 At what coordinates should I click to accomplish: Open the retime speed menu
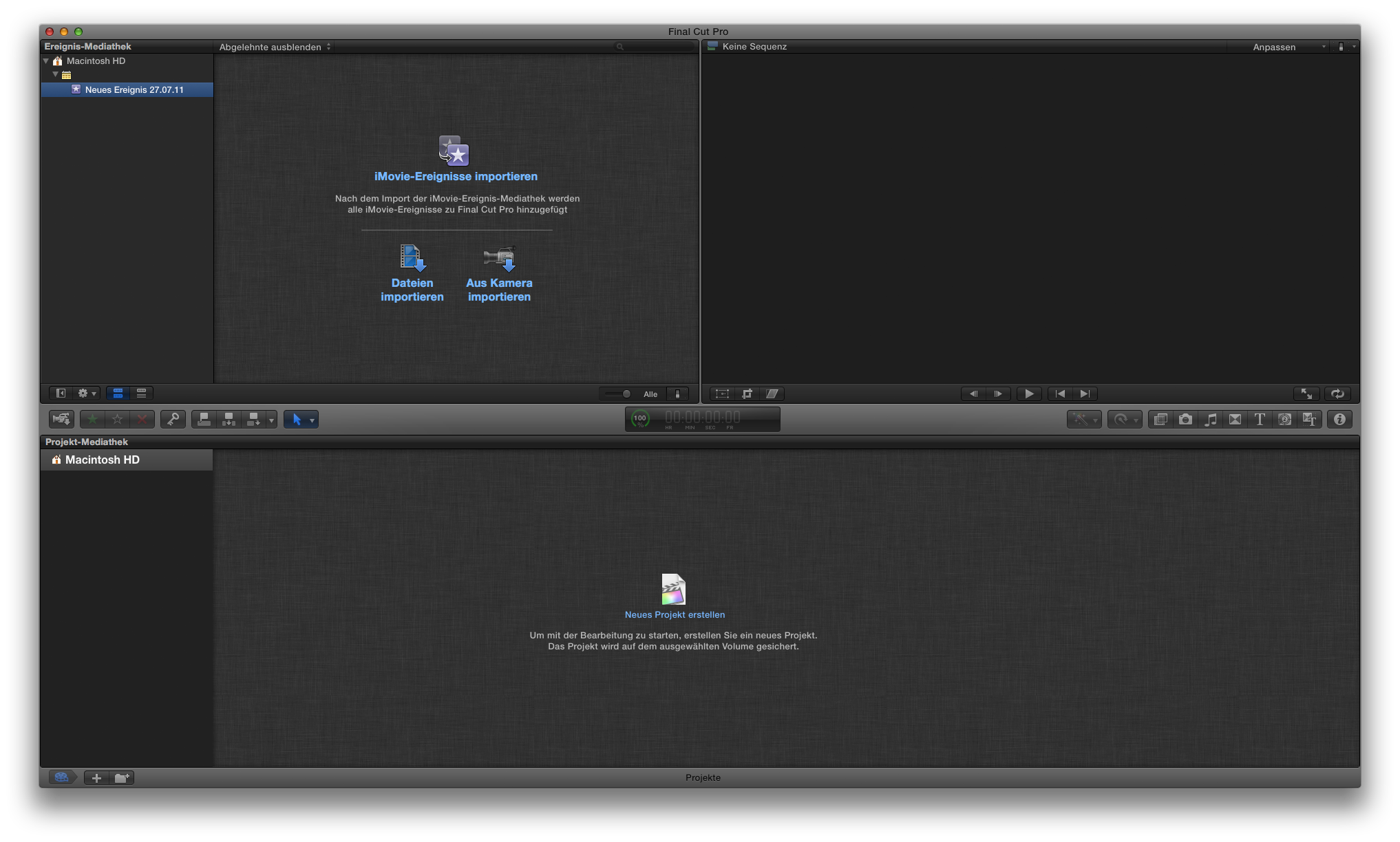tap(1124, 419)
